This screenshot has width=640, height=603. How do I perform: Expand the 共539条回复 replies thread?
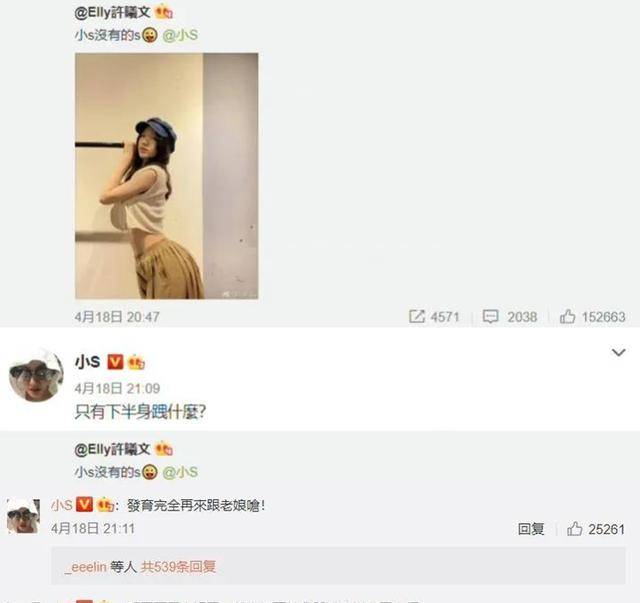(x=178, y=567)
